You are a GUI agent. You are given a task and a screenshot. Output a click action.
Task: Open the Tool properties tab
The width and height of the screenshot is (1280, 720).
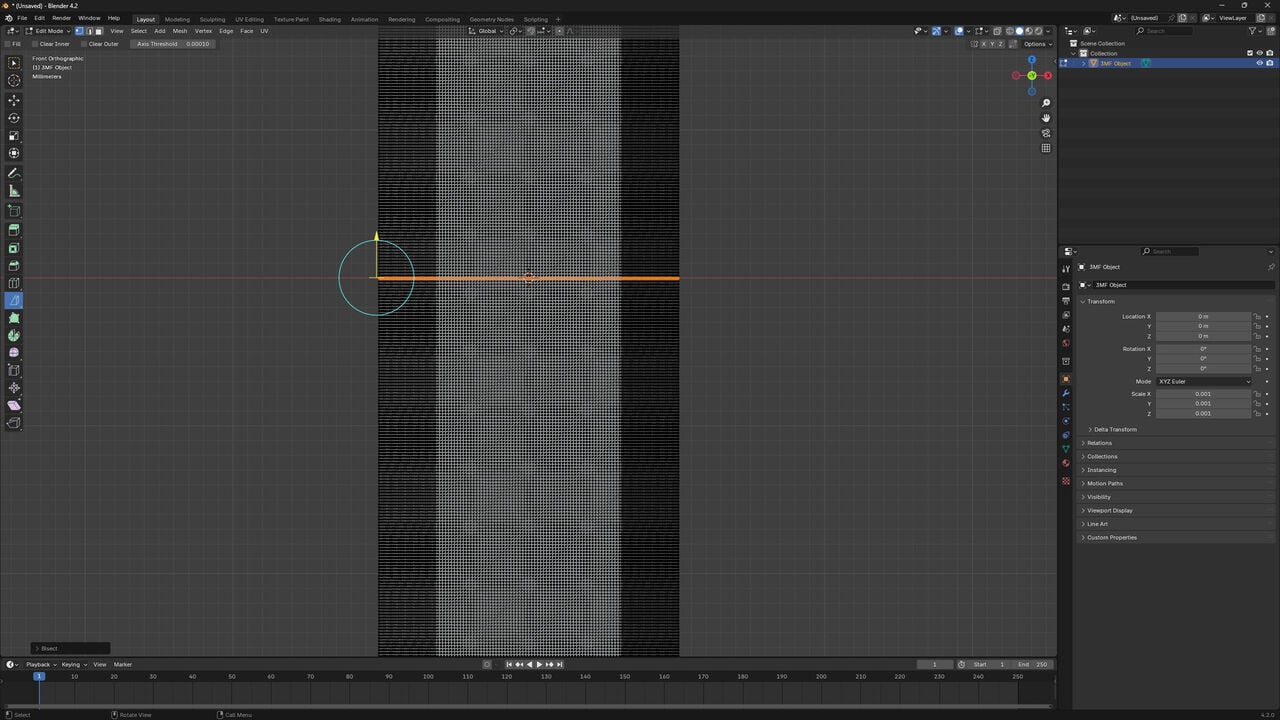(x=1065, y=269)
